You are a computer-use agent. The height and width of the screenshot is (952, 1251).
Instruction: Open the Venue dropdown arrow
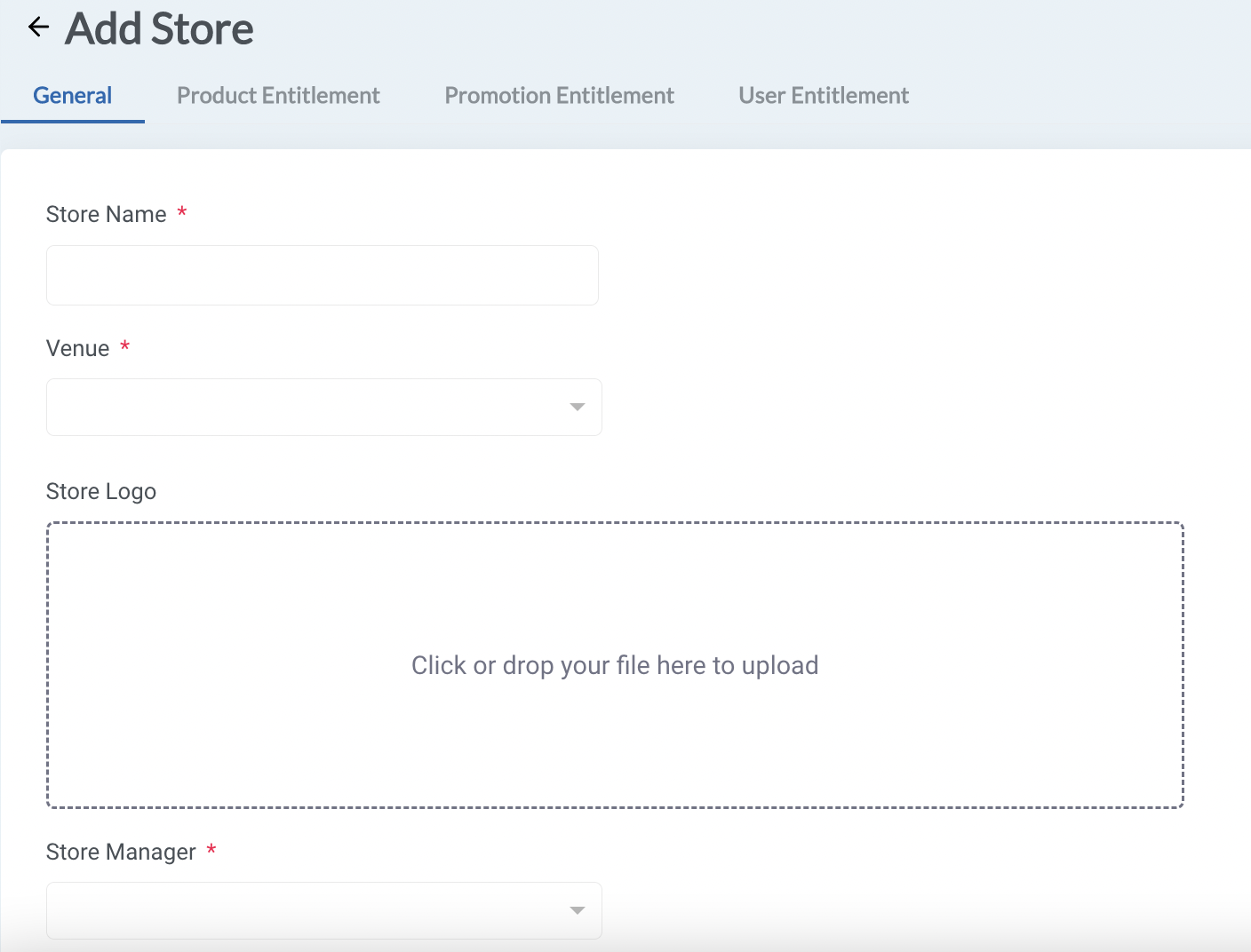pos(577,407)
